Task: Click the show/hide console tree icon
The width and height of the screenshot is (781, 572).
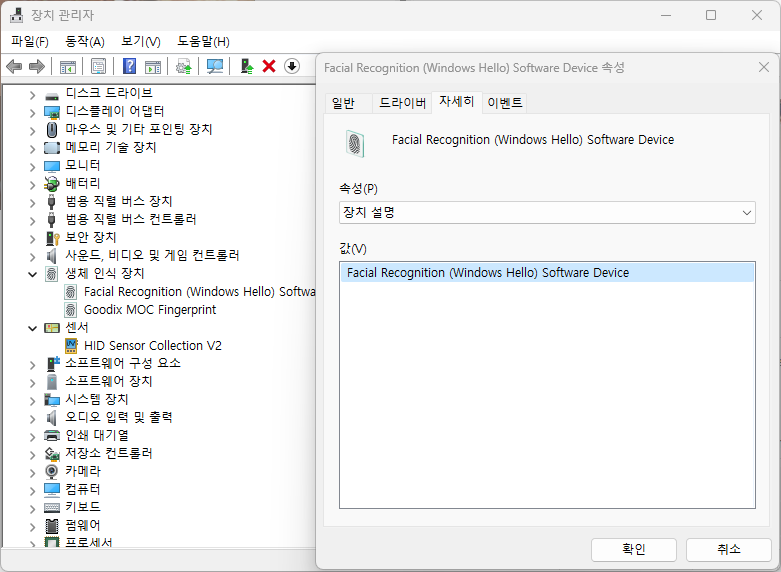Action: pyautogui.click(x=67, y=66)
